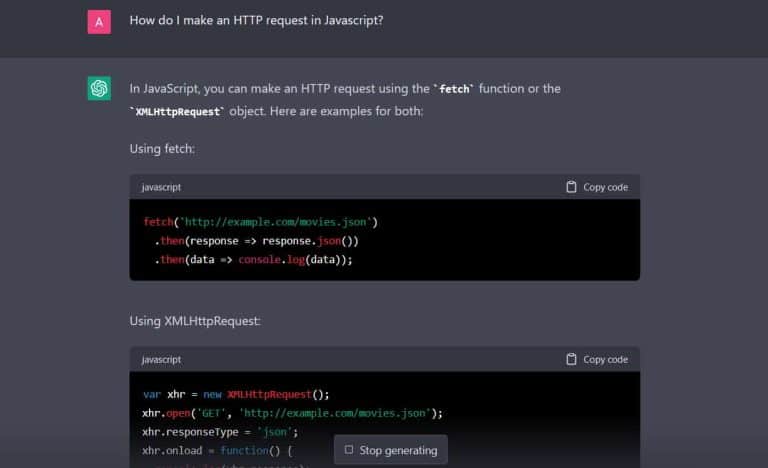
Task: Click the xhr.open('GET', ...) code line
Action: coord(292,412)
